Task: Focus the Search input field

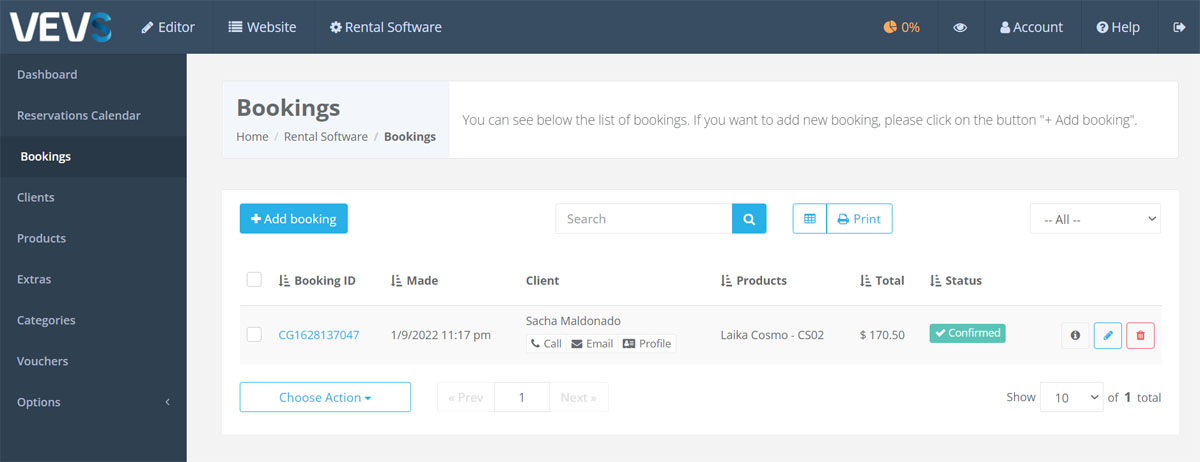Action: click(644, 219)
